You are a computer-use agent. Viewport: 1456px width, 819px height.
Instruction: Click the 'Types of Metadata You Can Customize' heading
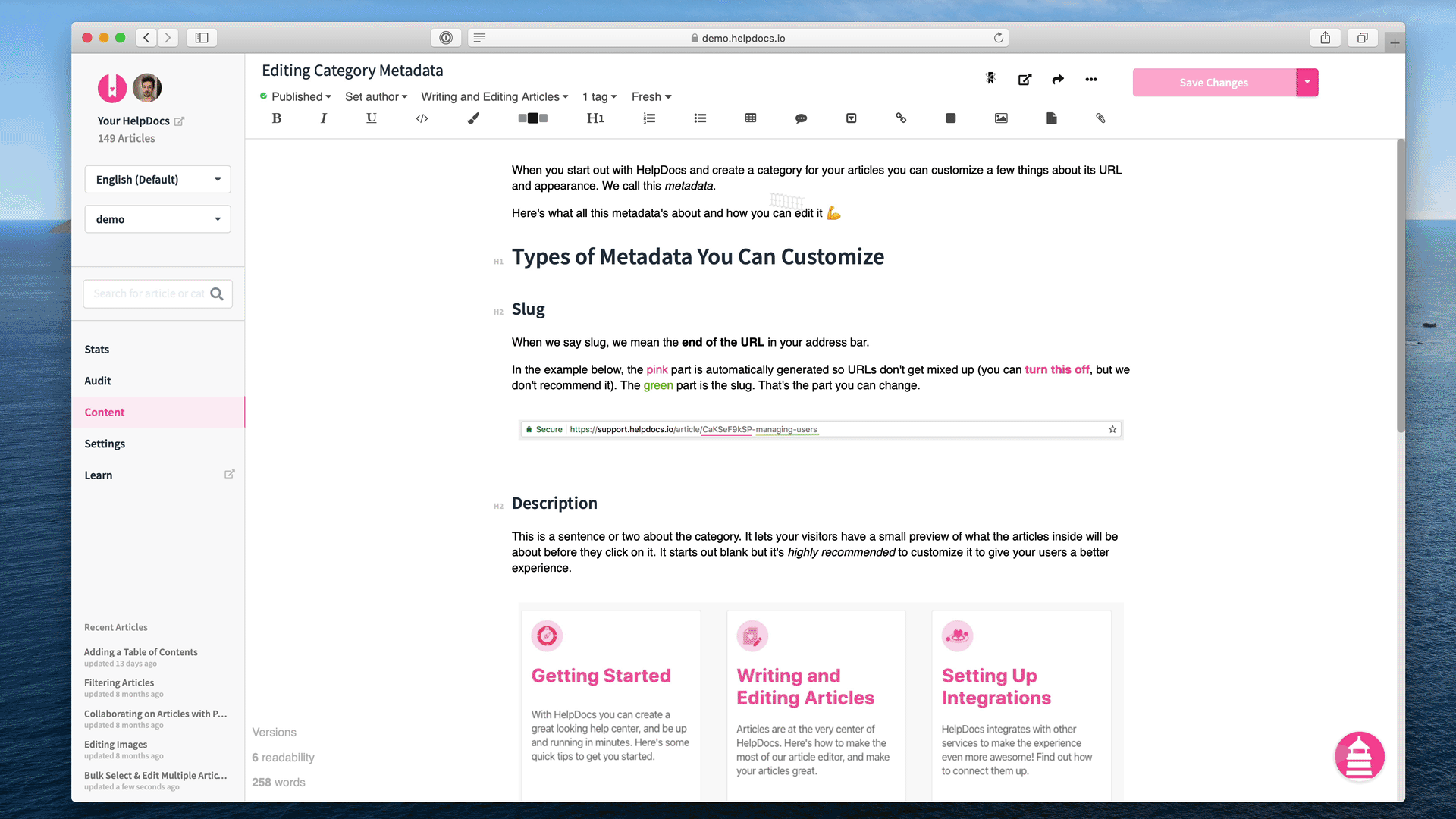coord(698,256)
